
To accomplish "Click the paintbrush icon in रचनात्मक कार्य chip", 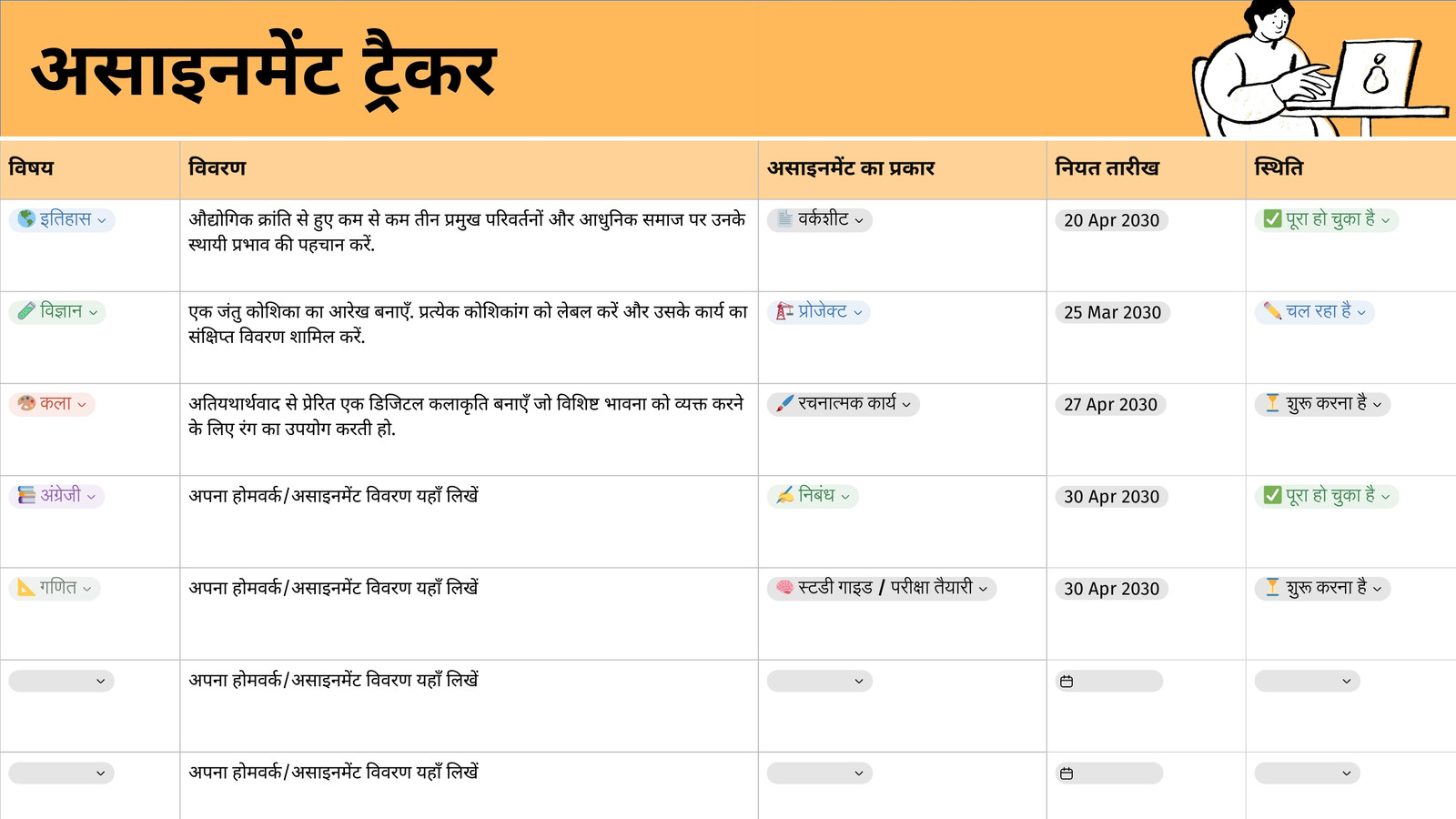I will pos(784,403).
